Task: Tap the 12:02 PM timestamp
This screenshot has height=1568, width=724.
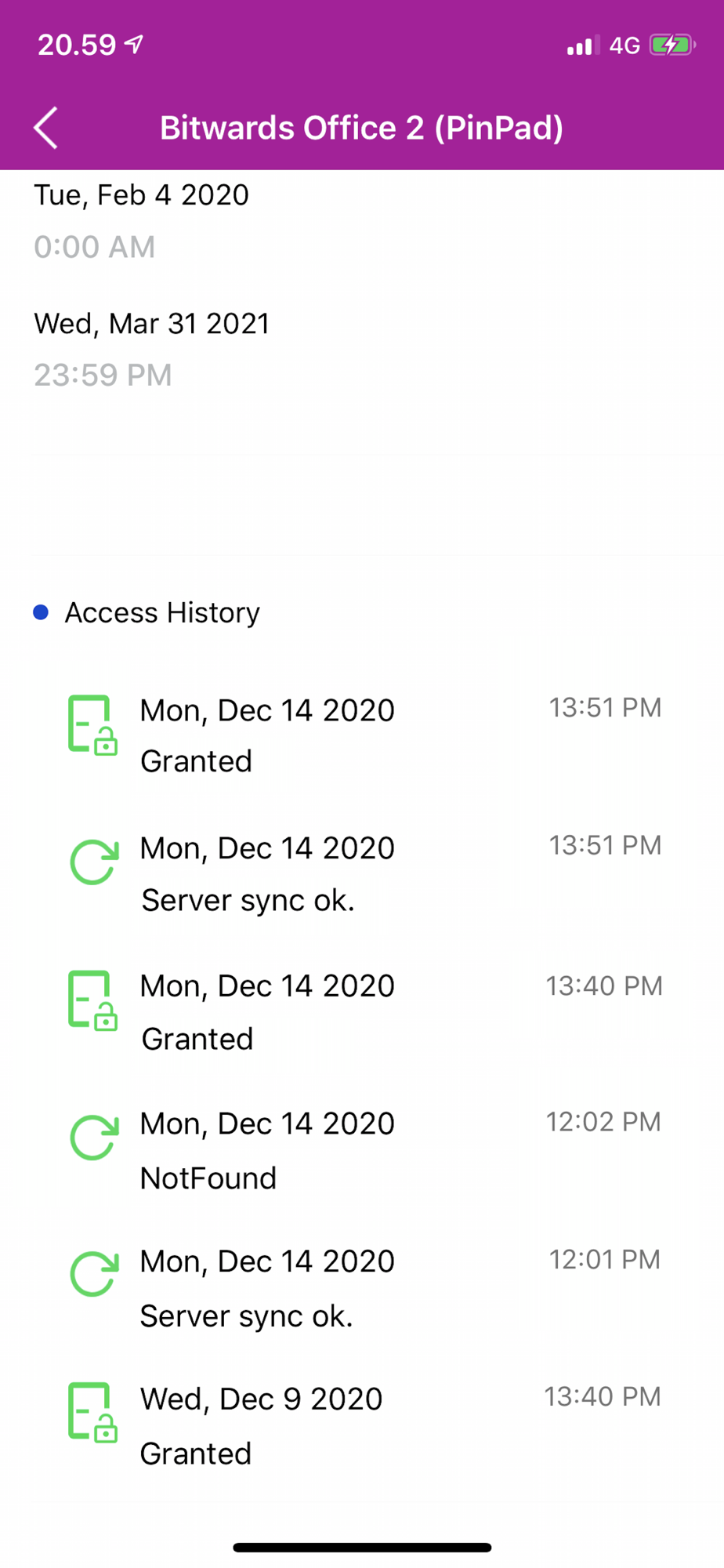Action: click(x=603, y=1122)
